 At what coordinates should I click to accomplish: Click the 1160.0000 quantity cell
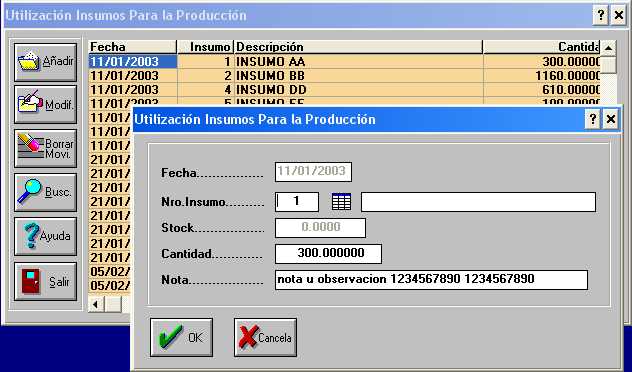[541, 76]
